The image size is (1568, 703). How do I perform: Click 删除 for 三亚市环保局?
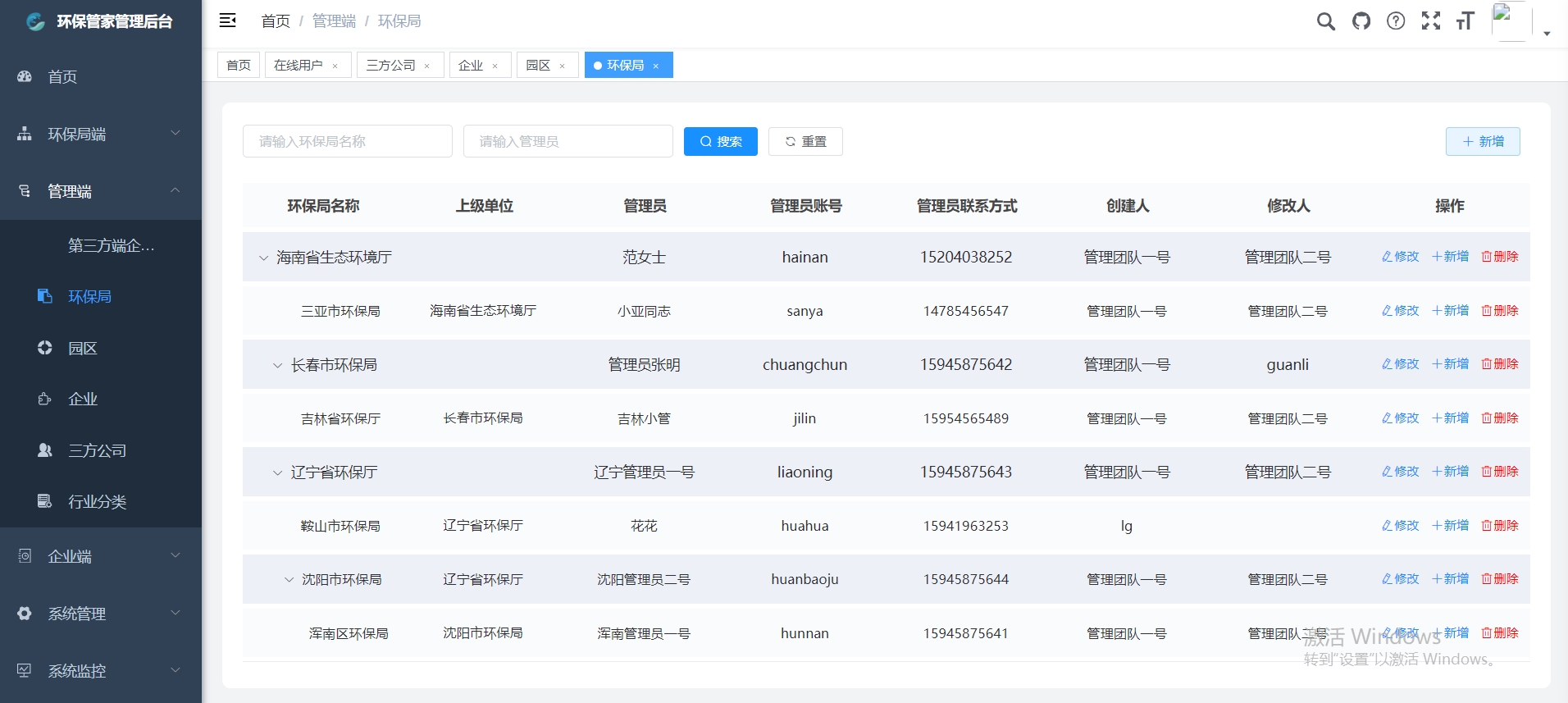(1500, 311)
